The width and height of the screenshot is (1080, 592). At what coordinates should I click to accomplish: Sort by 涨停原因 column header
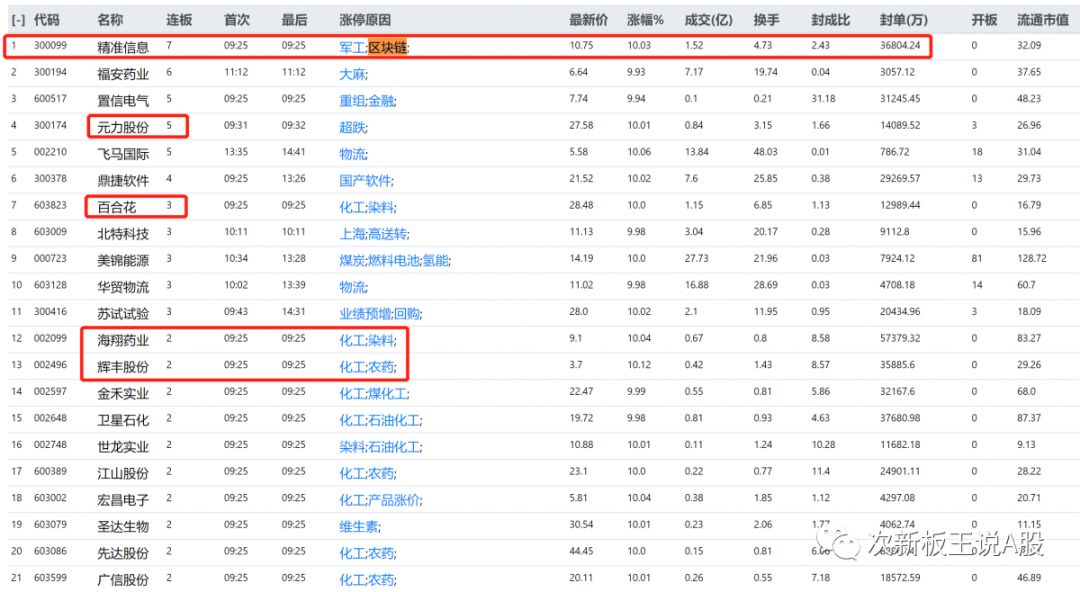365,20
